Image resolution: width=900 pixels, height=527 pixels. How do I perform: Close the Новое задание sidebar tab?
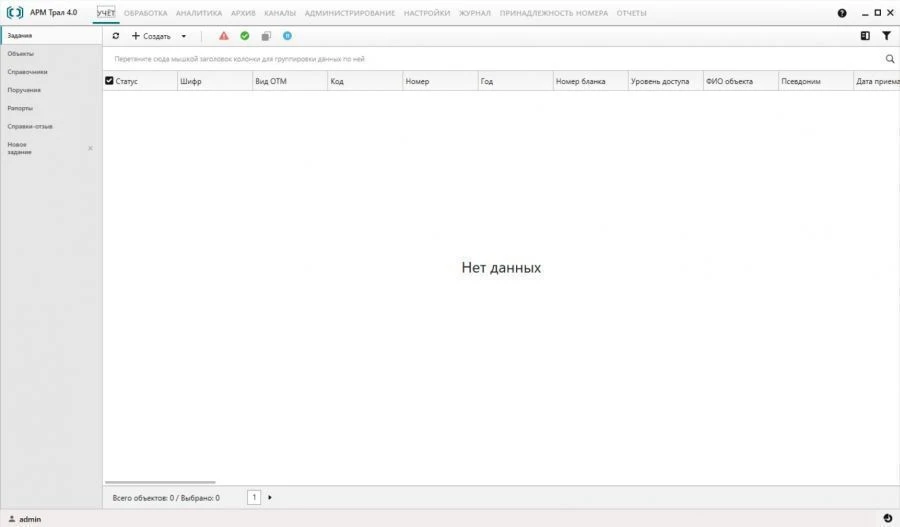90,148
